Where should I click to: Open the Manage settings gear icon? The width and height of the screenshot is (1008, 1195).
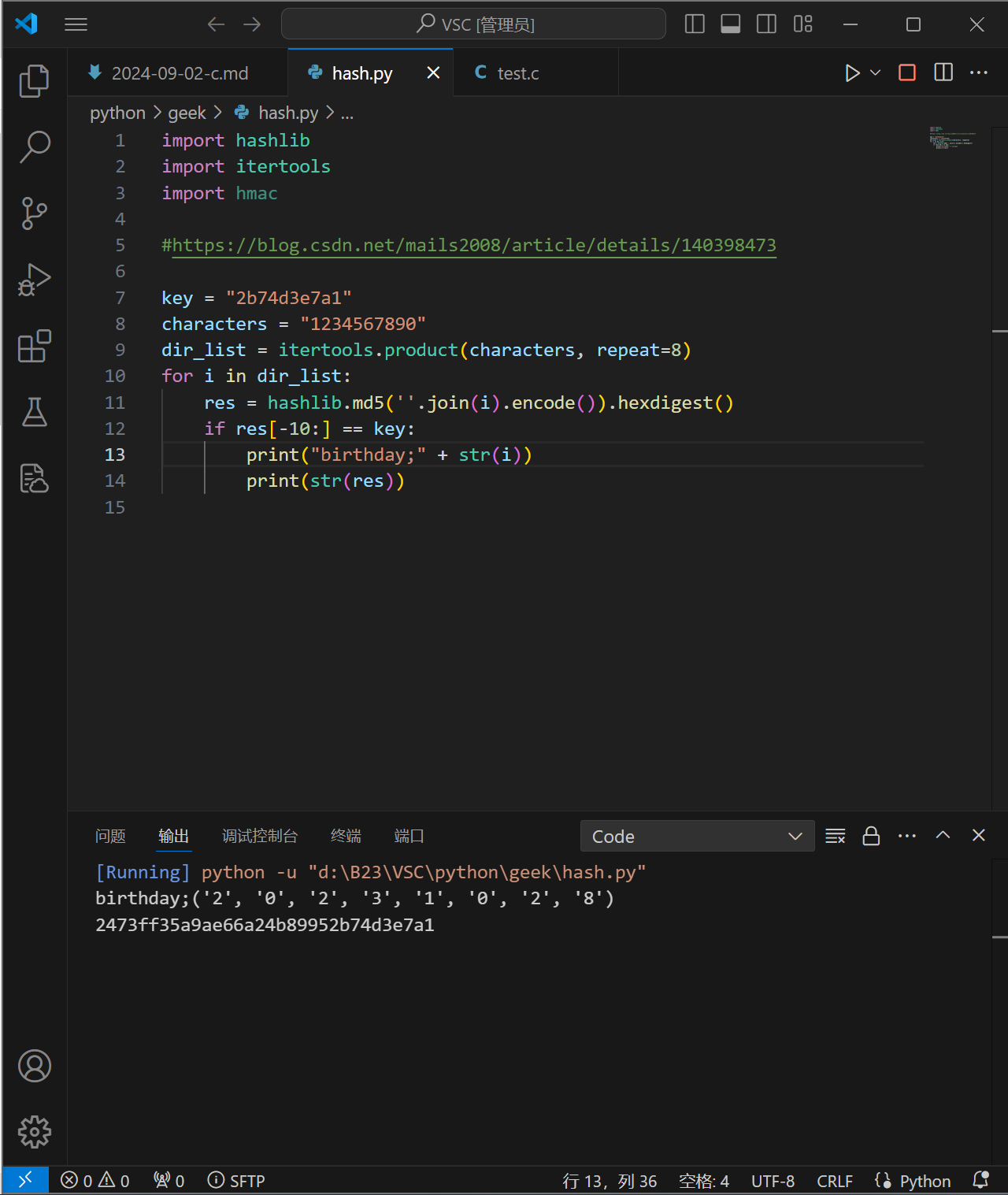pyautogui.click(x=34, y=1132)
